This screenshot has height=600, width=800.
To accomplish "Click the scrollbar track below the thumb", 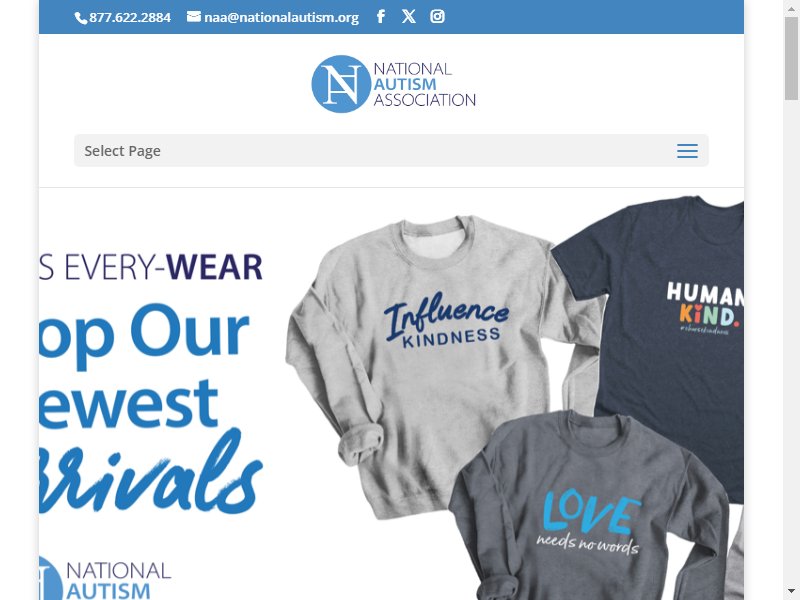I will click(791, 342).
